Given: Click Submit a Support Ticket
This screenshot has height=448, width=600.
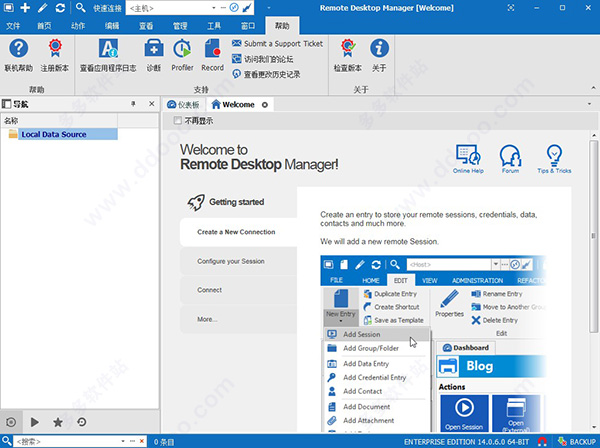Looking at the screenshot, I should click(x=277, y=44).
